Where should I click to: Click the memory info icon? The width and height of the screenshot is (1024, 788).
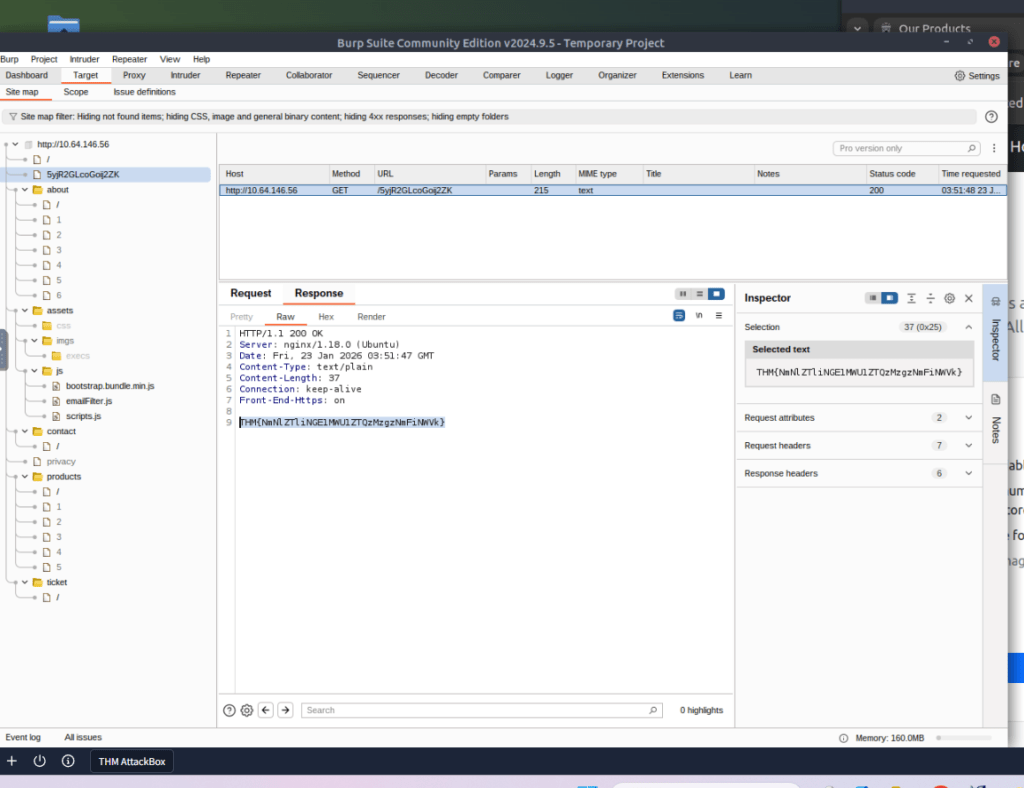pyautogui.click(x=843, y=738)
